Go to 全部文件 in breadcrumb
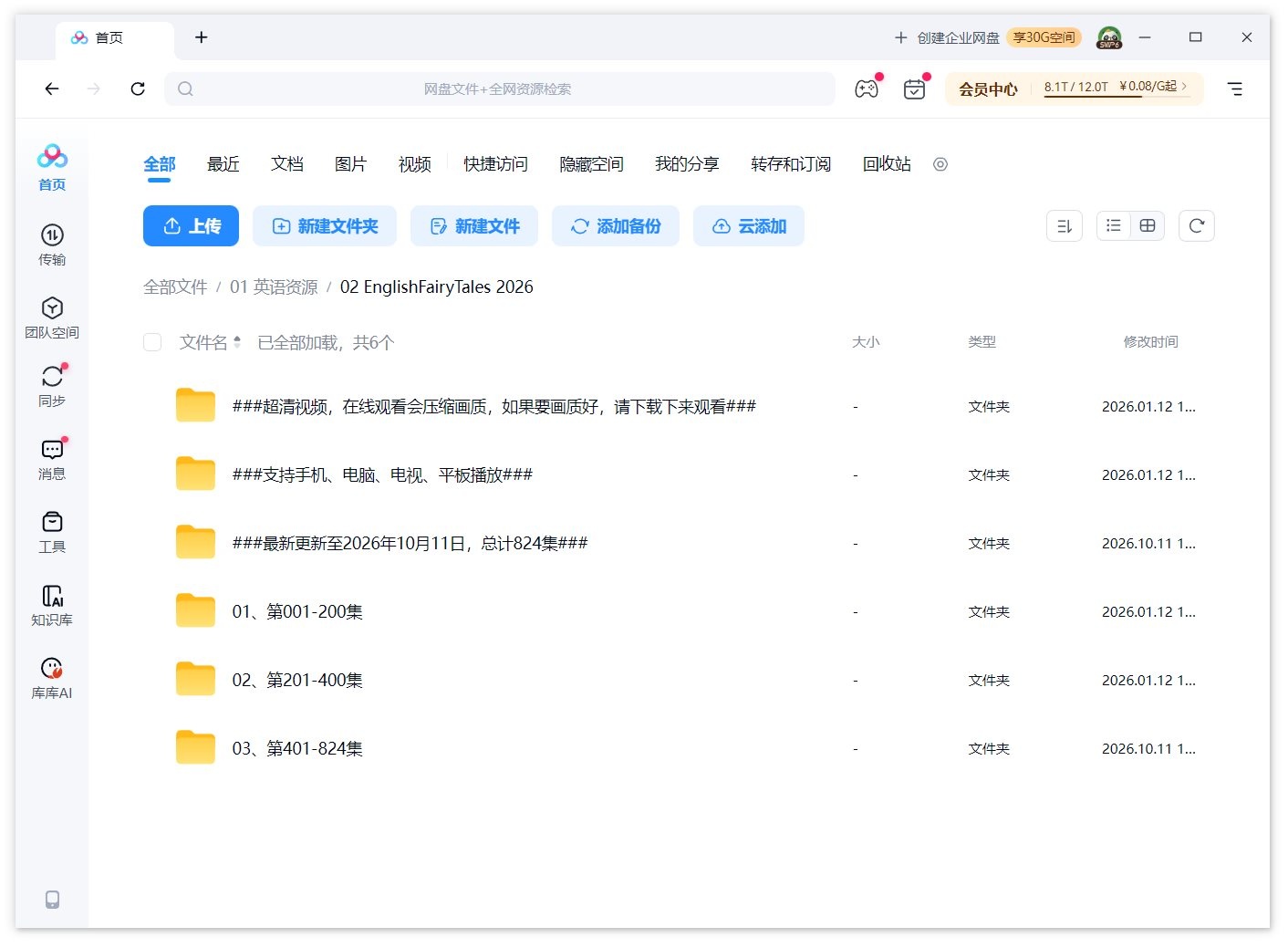 [175, 287]
